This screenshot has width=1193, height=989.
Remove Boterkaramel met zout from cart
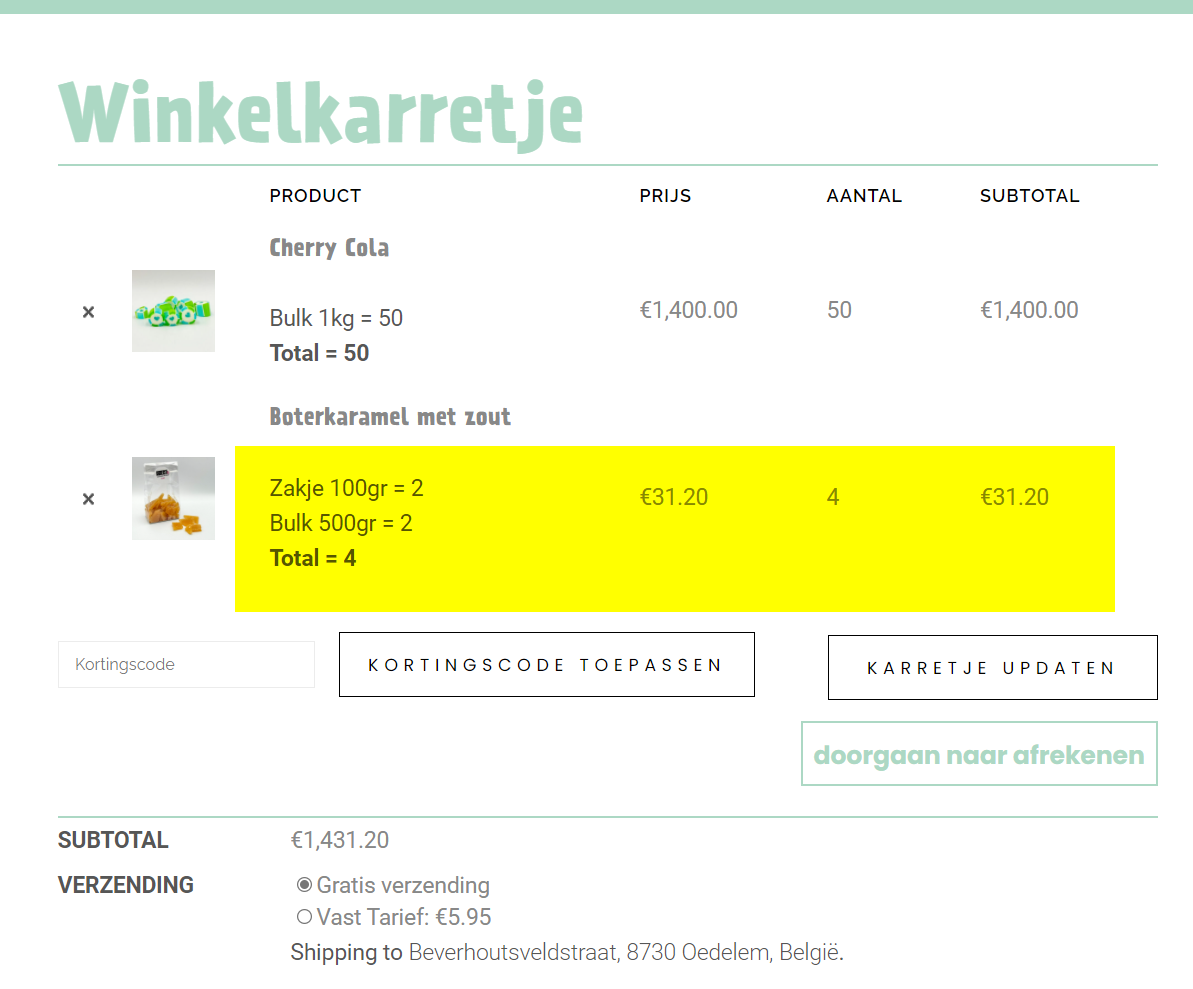click(x=88, y=499)
